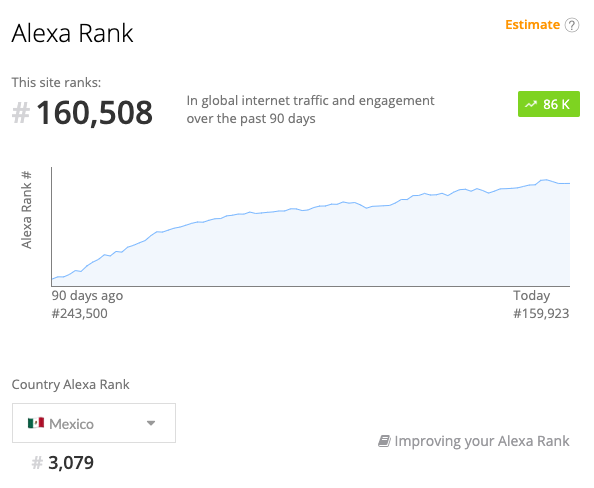Click the global internet traffic description text

(x=310, y=109)
